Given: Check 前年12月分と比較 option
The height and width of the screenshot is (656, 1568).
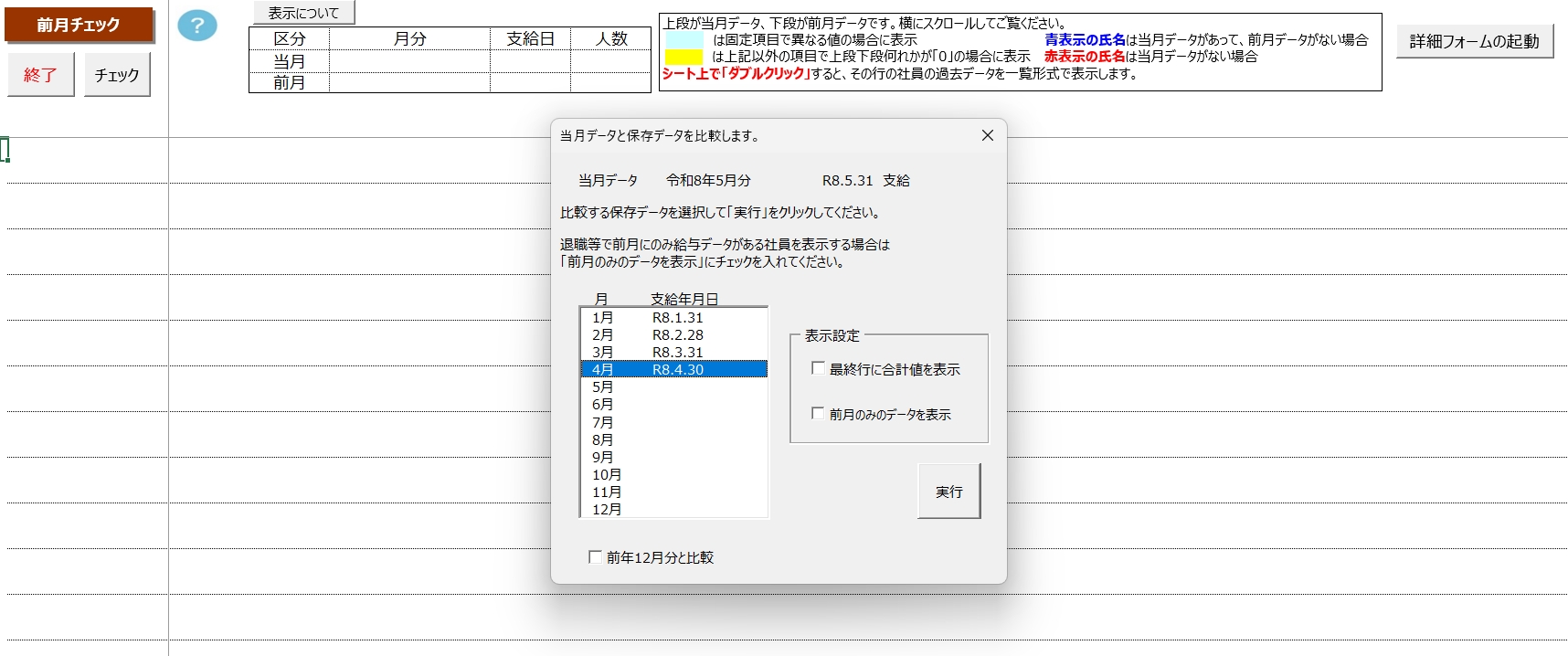Looking at the screenshot, I should (x=651, y=557).
